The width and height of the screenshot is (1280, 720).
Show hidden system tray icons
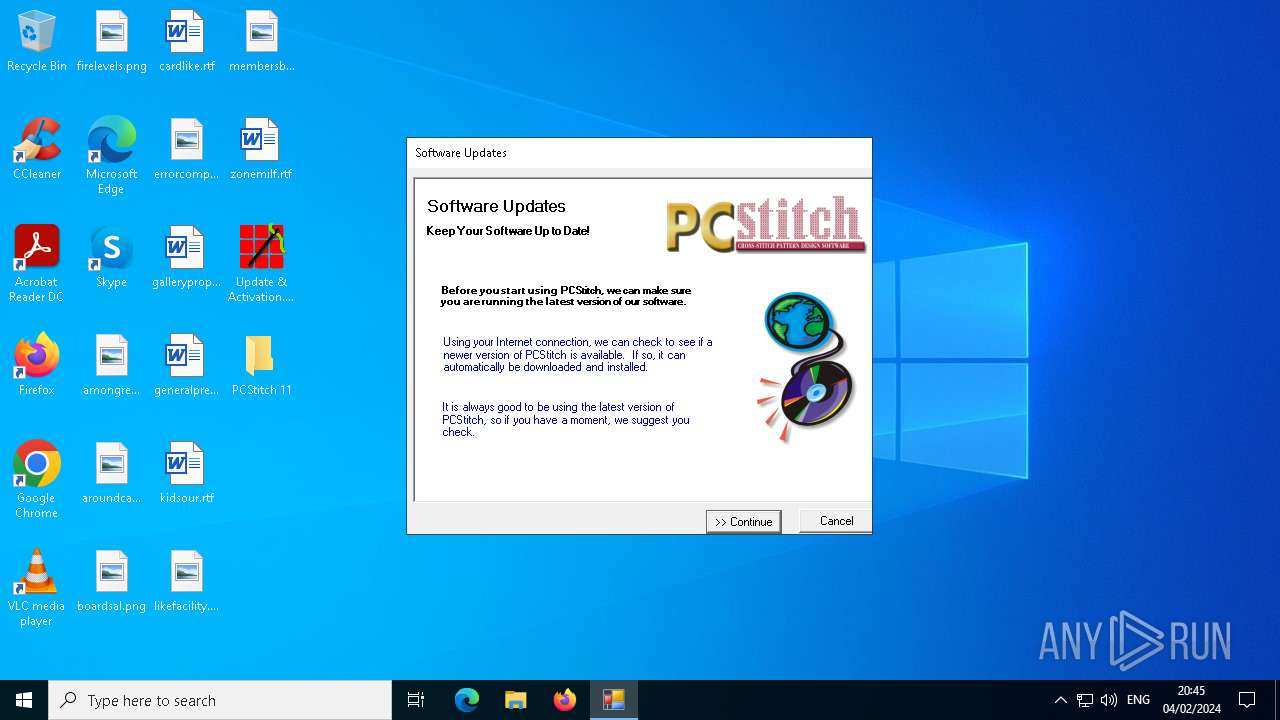[x=1061, y=700]
